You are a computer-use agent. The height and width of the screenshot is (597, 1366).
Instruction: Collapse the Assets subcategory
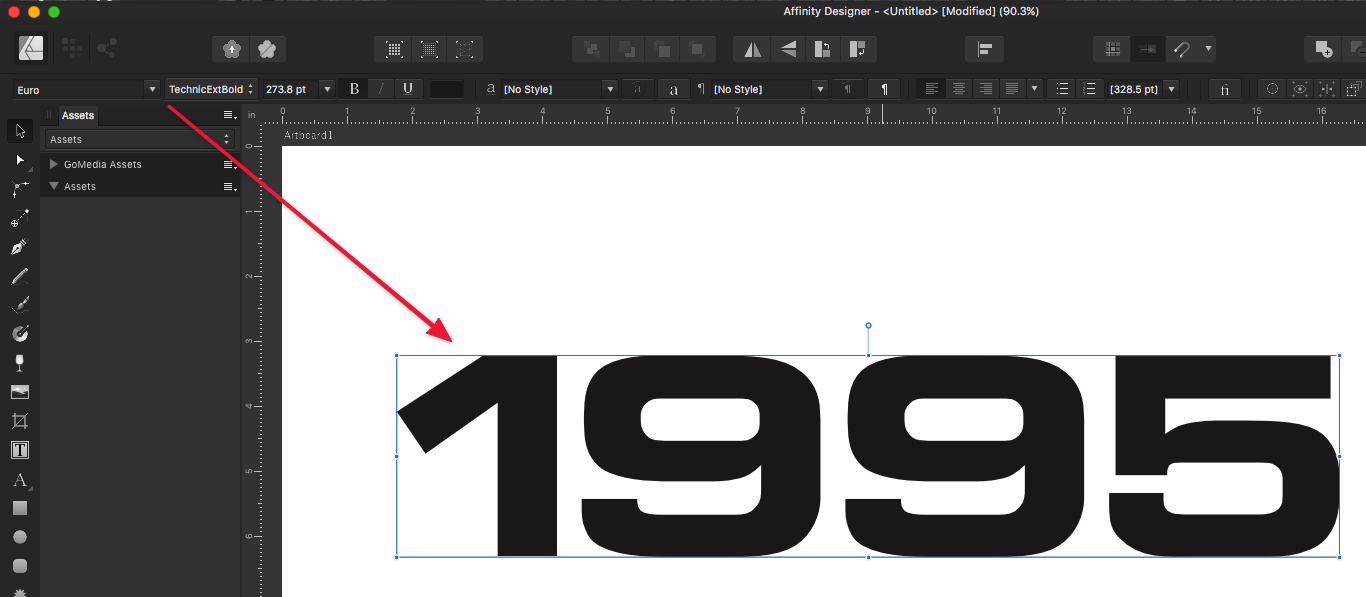click(x=54, y=186)
